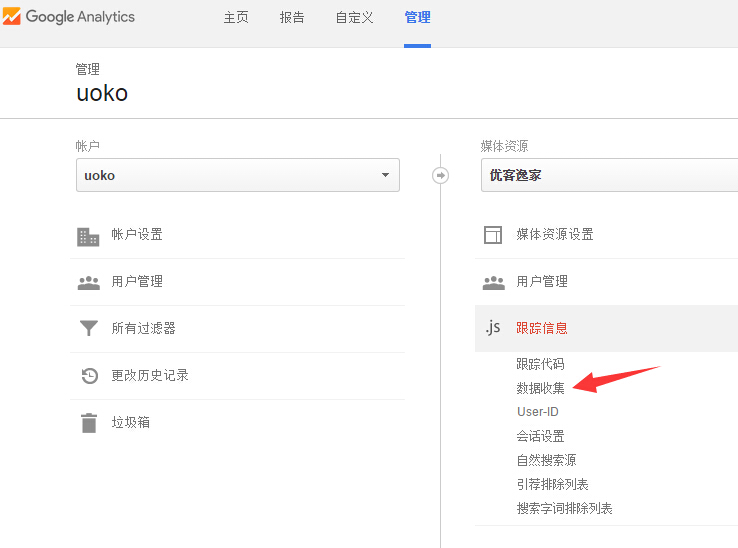Click the uoko page heading
This screenshot has height=548, width=738.
coord(102,93)
